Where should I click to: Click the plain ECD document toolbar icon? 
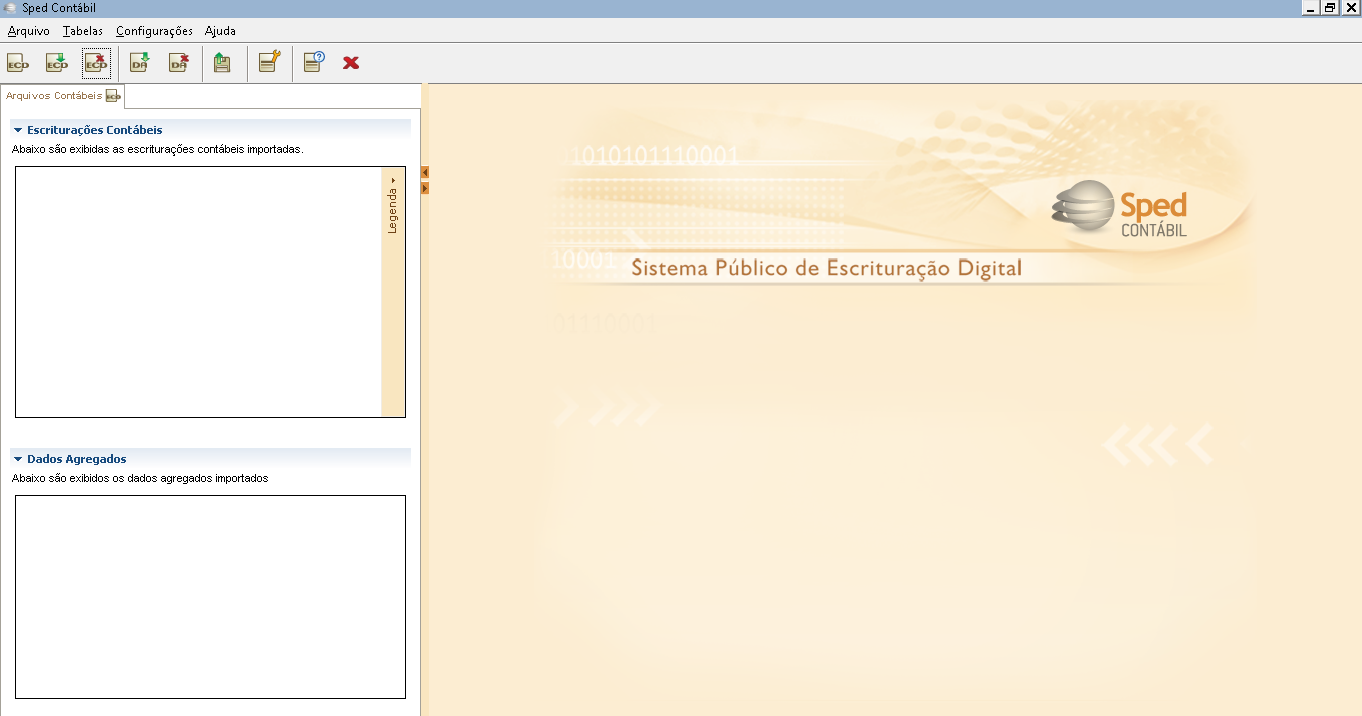(x=18, y=63)
